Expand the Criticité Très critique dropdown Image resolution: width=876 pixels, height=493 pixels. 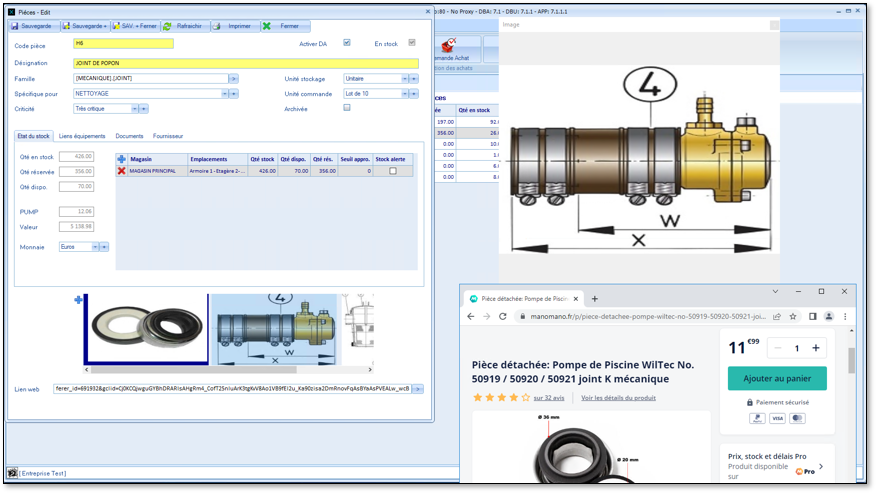(x=135, y=109)
